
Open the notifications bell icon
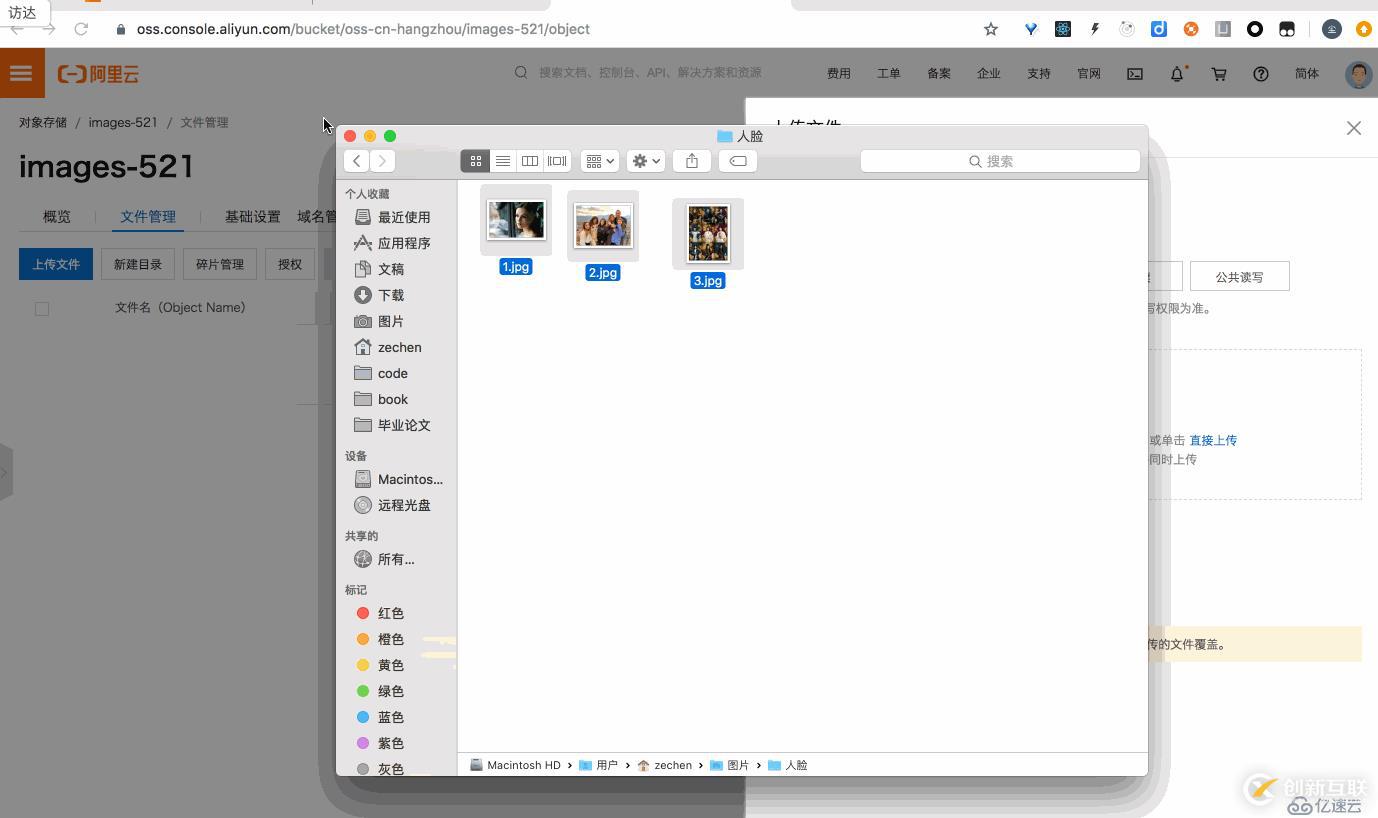(x=1176, y=73)
